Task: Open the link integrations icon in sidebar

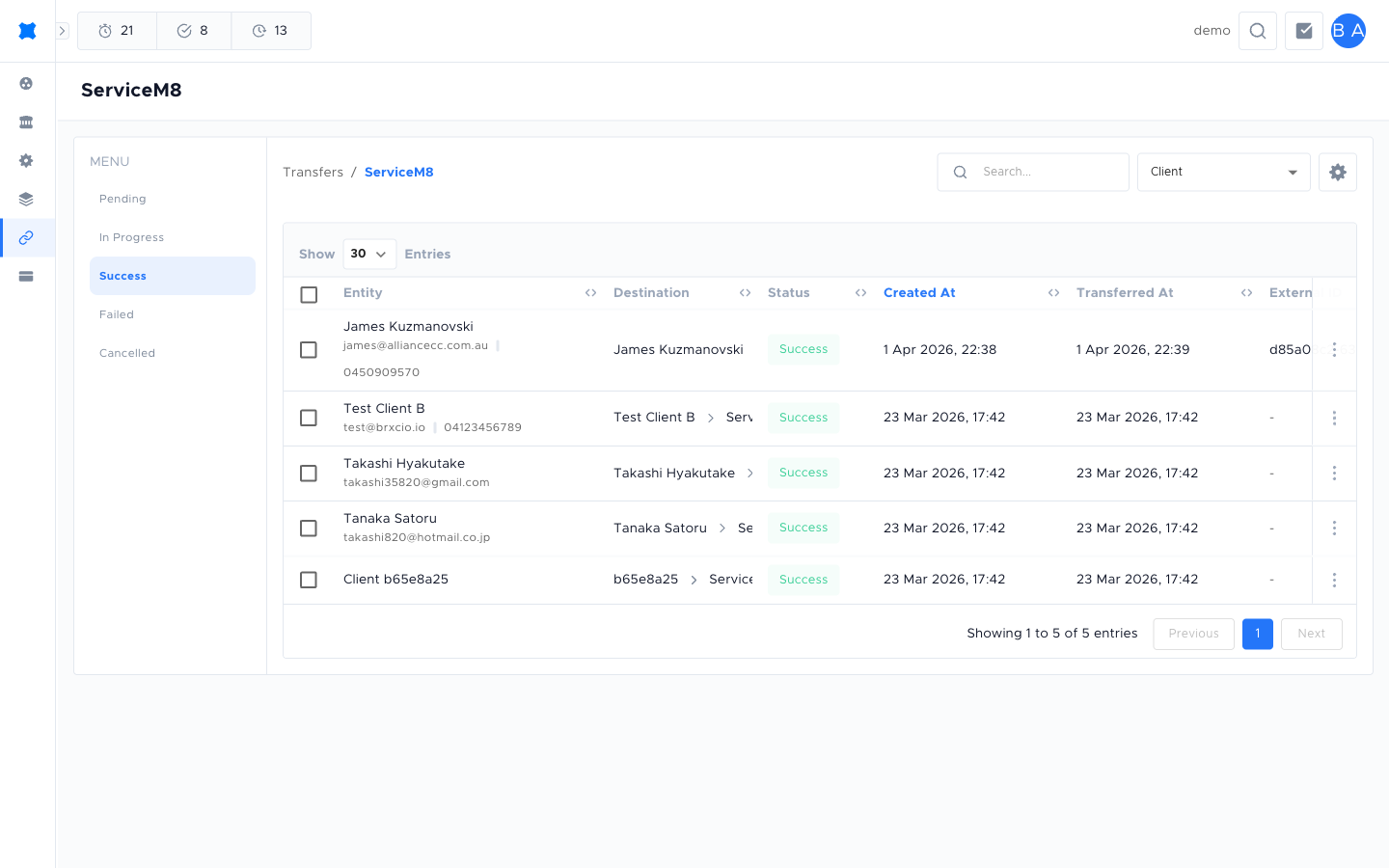Action: pos(26,237)
